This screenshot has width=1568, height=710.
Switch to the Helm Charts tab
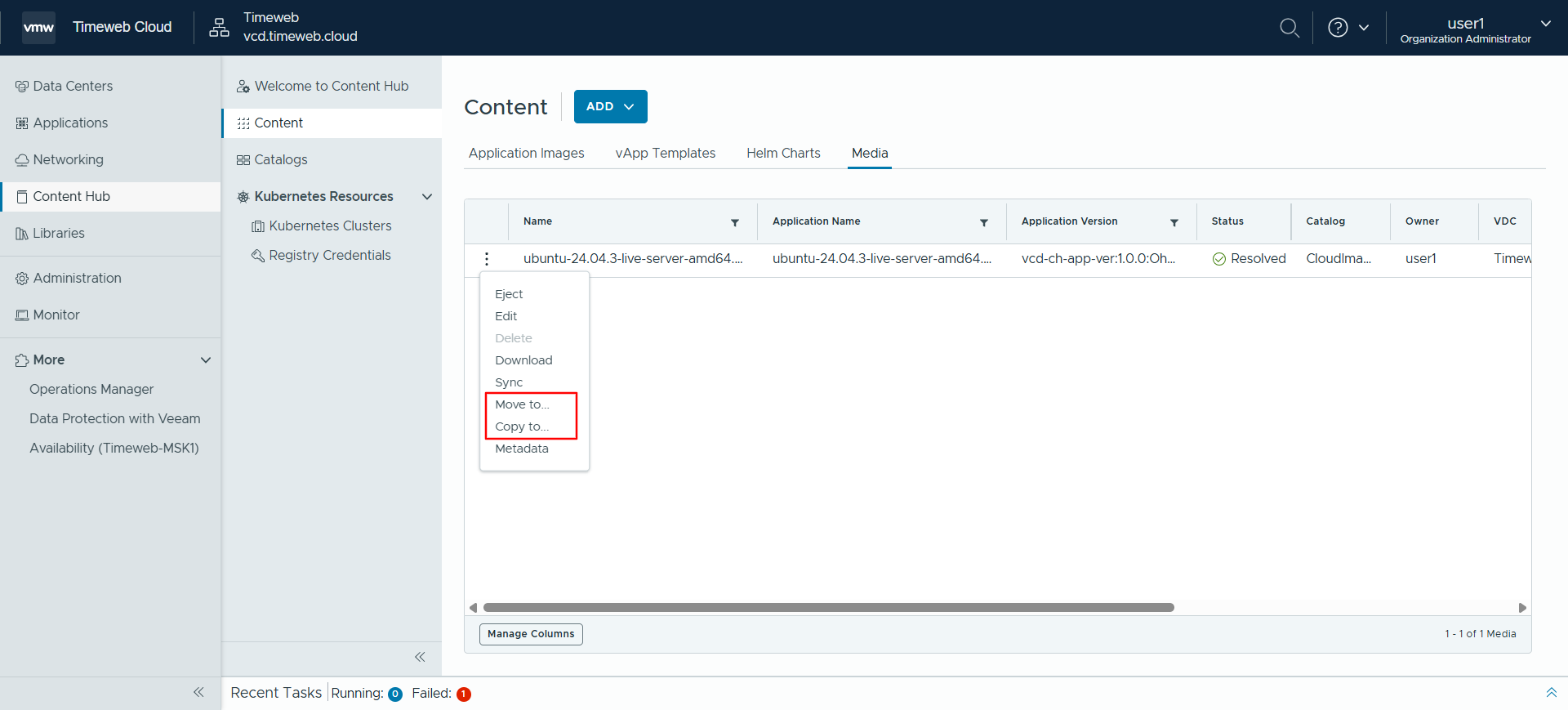point(783,154)
